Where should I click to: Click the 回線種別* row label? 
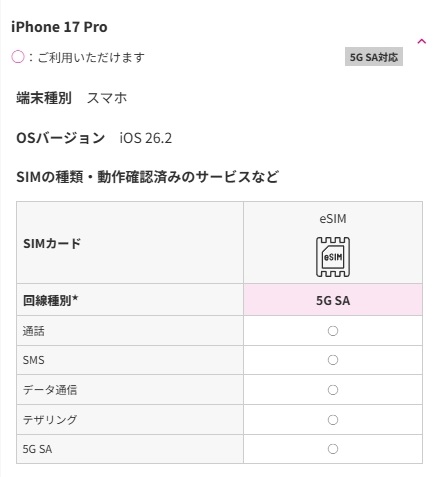pos(50,300)
